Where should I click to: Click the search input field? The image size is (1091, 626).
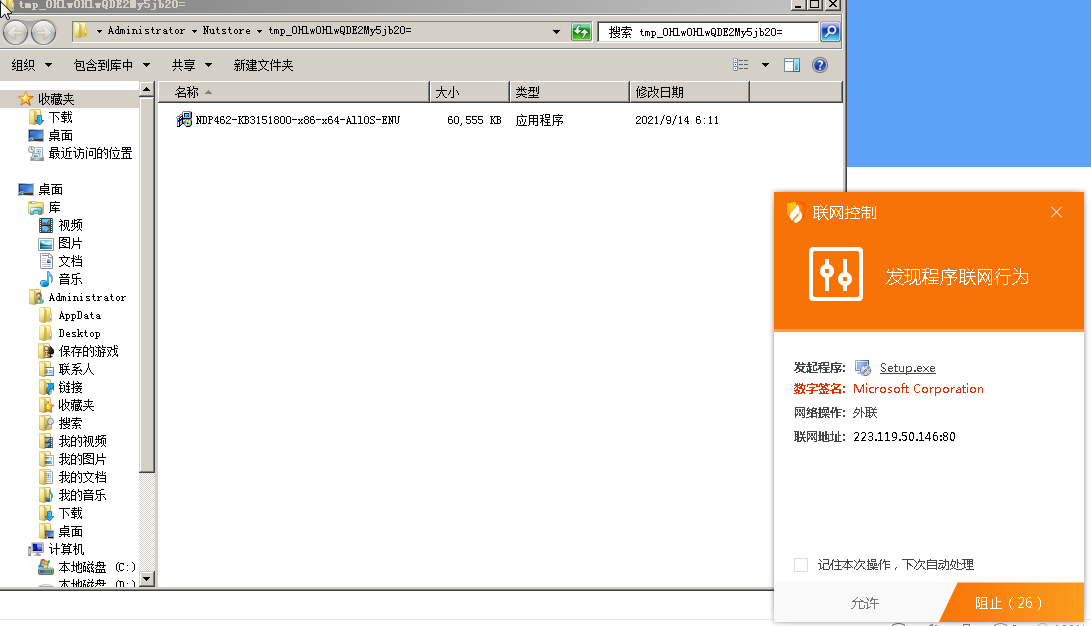pos(708,32)
